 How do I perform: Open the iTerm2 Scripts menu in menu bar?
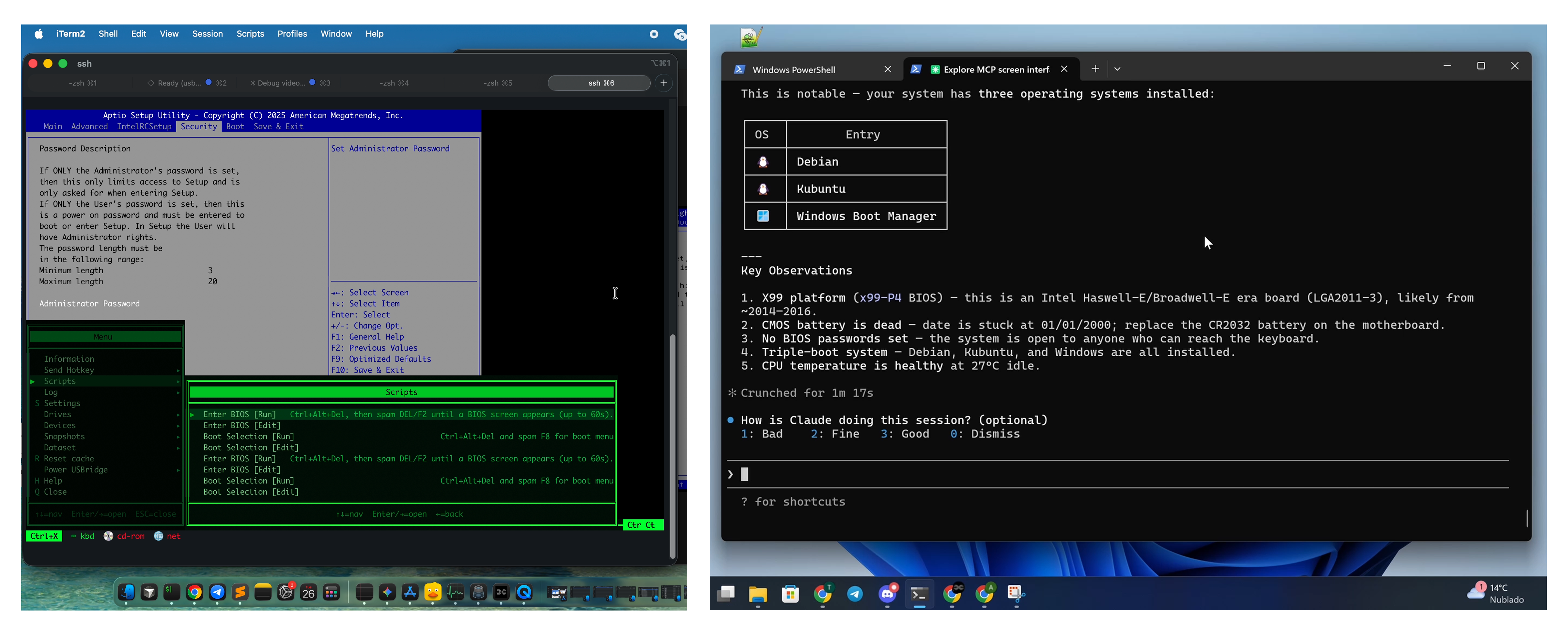[250, 34]
